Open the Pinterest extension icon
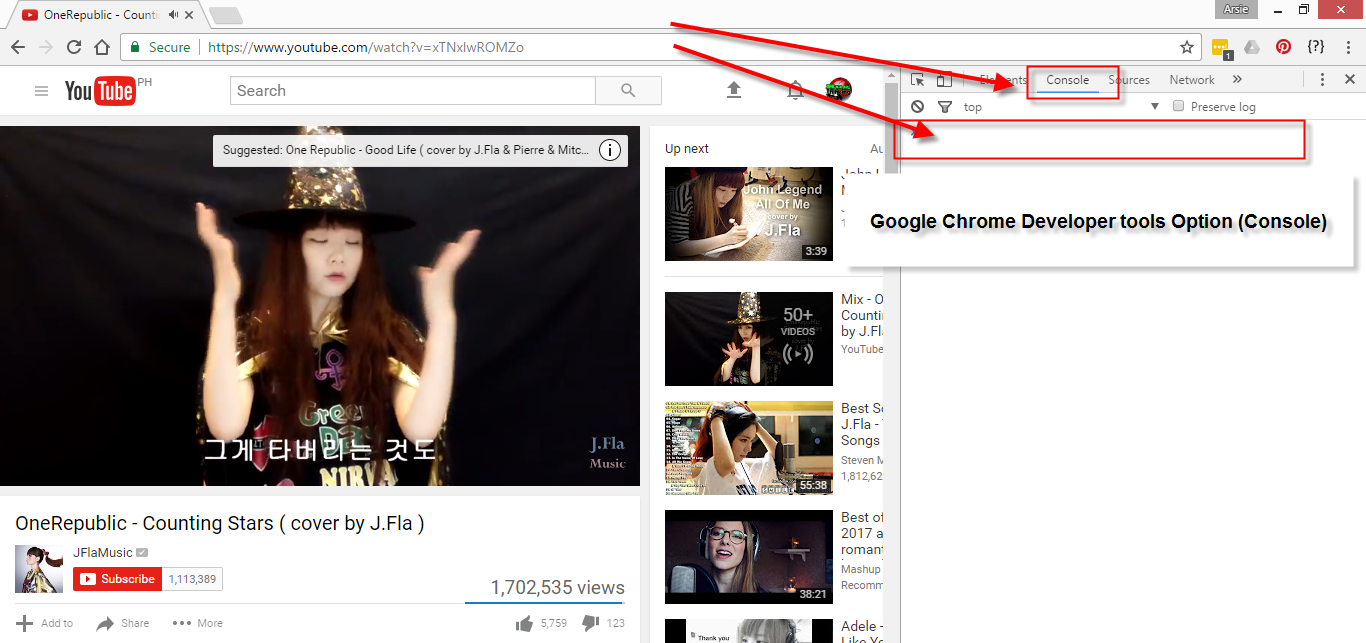This screenshot has width=1366, height=643. coord(1283,47)
